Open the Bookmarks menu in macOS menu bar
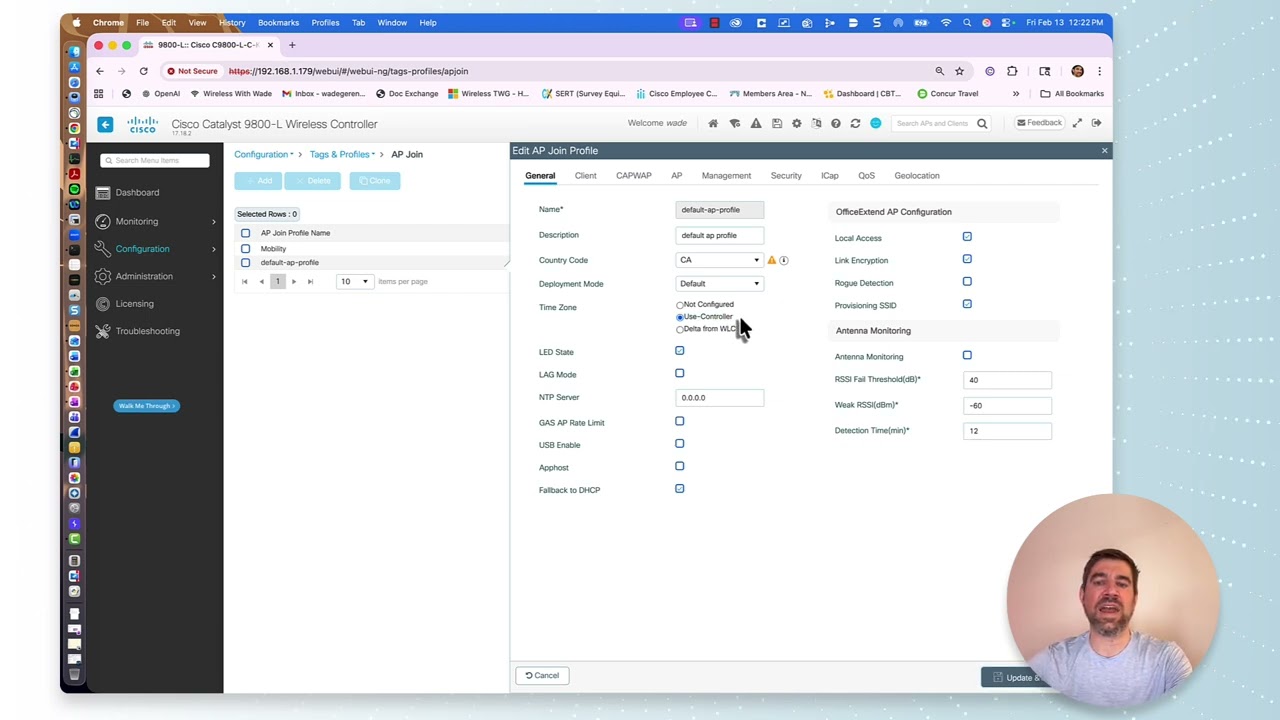 pyautogui.click(x=278, y=22)
